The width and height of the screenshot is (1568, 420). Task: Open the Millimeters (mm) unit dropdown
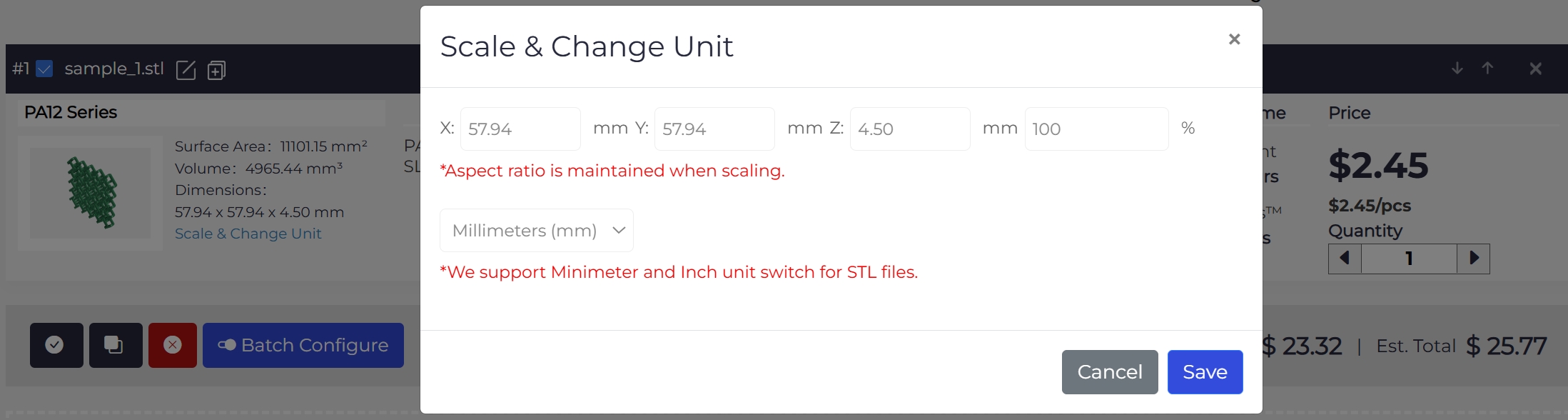tap(537, 231)
